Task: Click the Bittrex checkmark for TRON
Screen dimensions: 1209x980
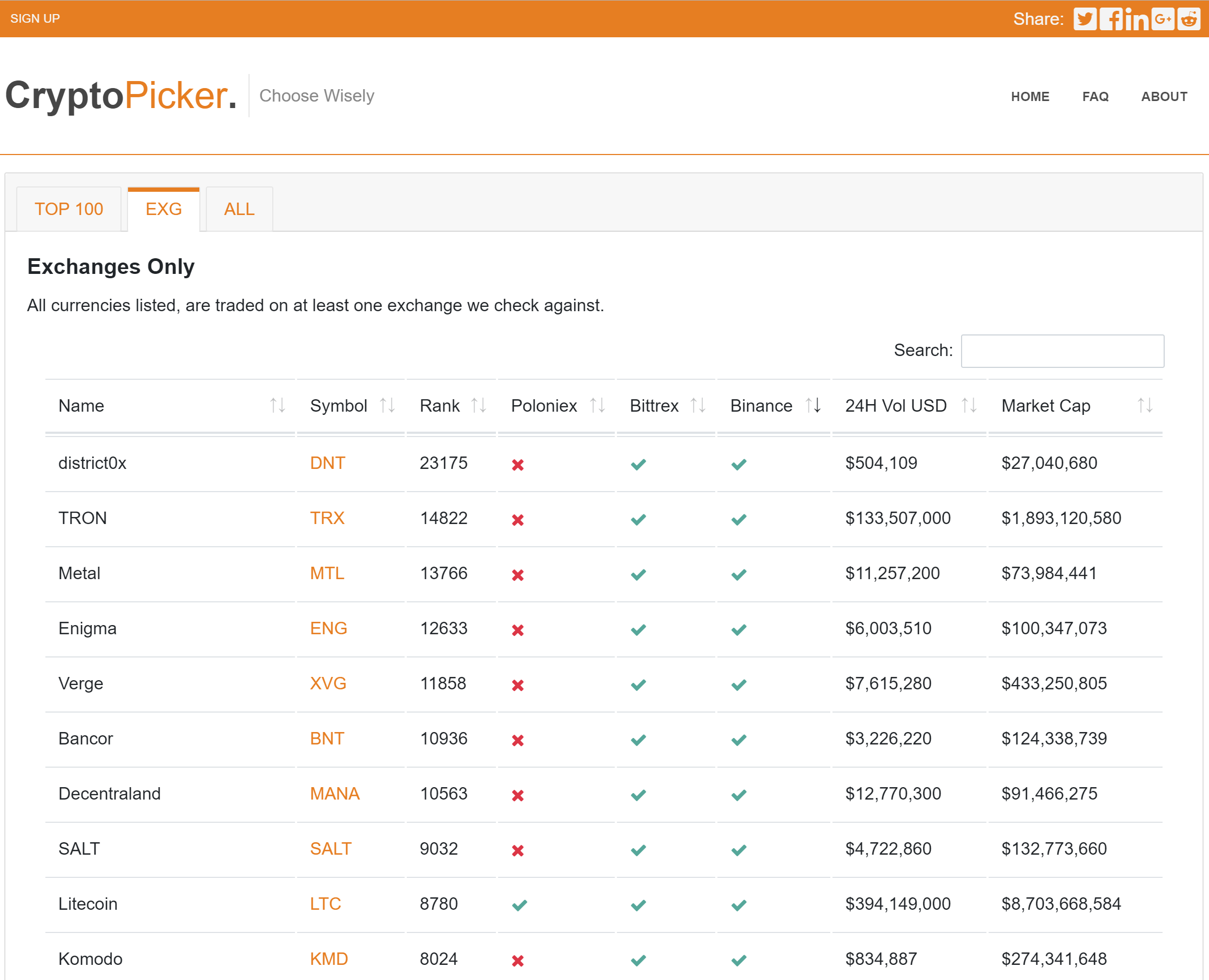Action: tap(638, 519)
